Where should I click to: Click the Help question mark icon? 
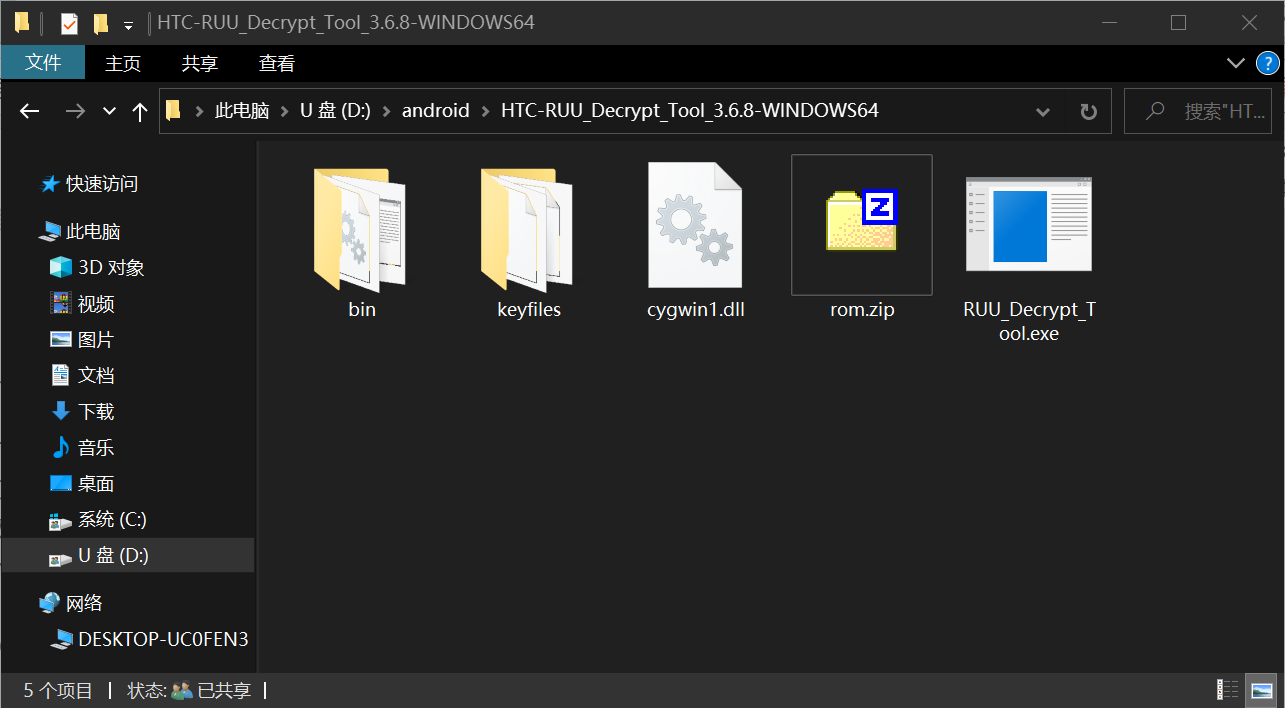coord(1266,64)
